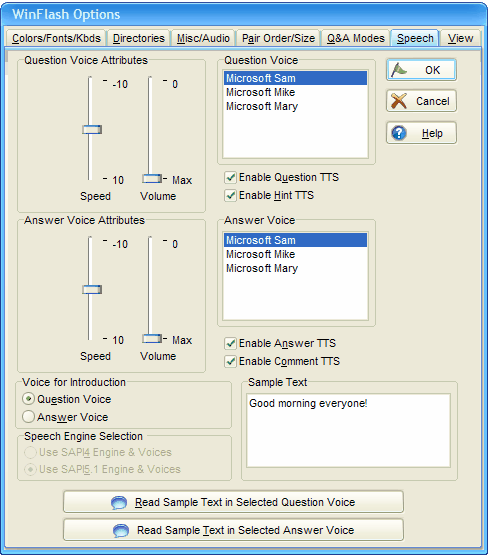Screen dimensions: 488x555
Task: Confirm settings with the OK button
Action: (421, 70)
